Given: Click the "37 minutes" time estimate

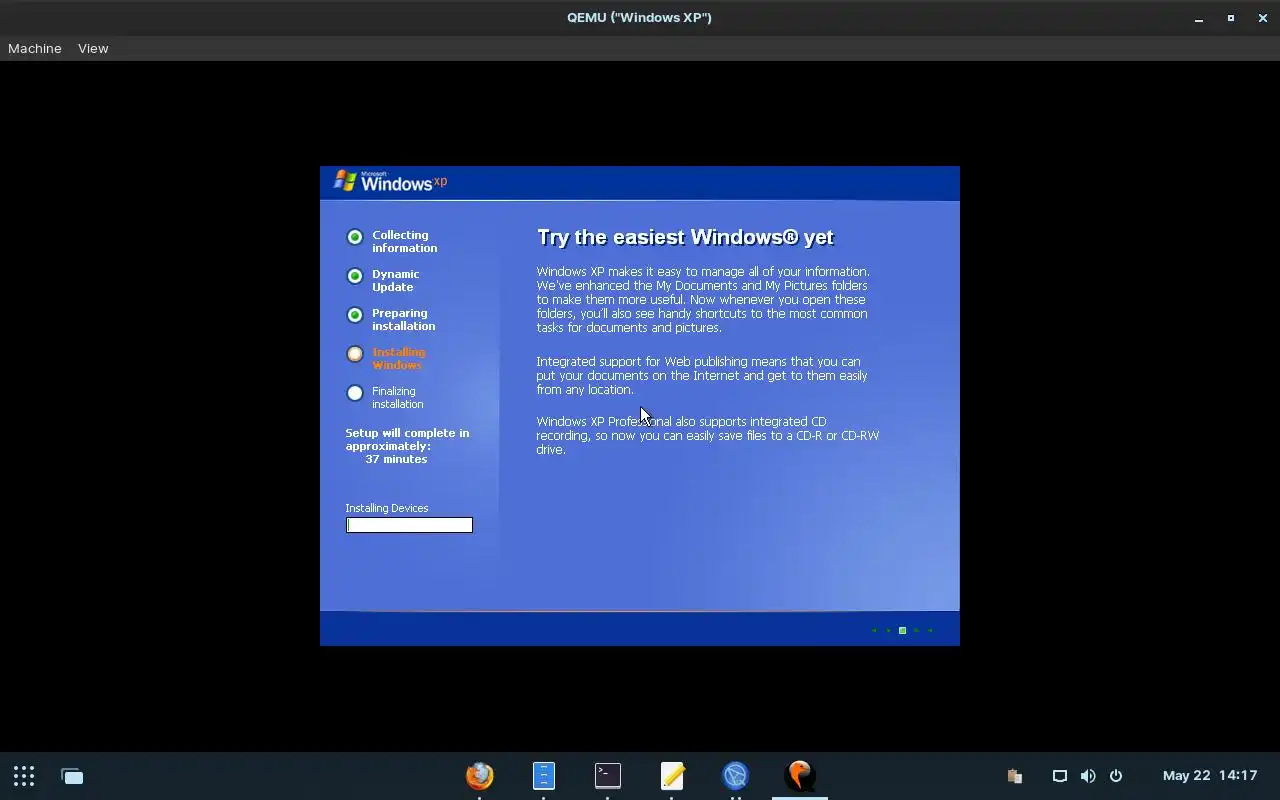Looking at the screenshot, I should (x=396, y=459).
